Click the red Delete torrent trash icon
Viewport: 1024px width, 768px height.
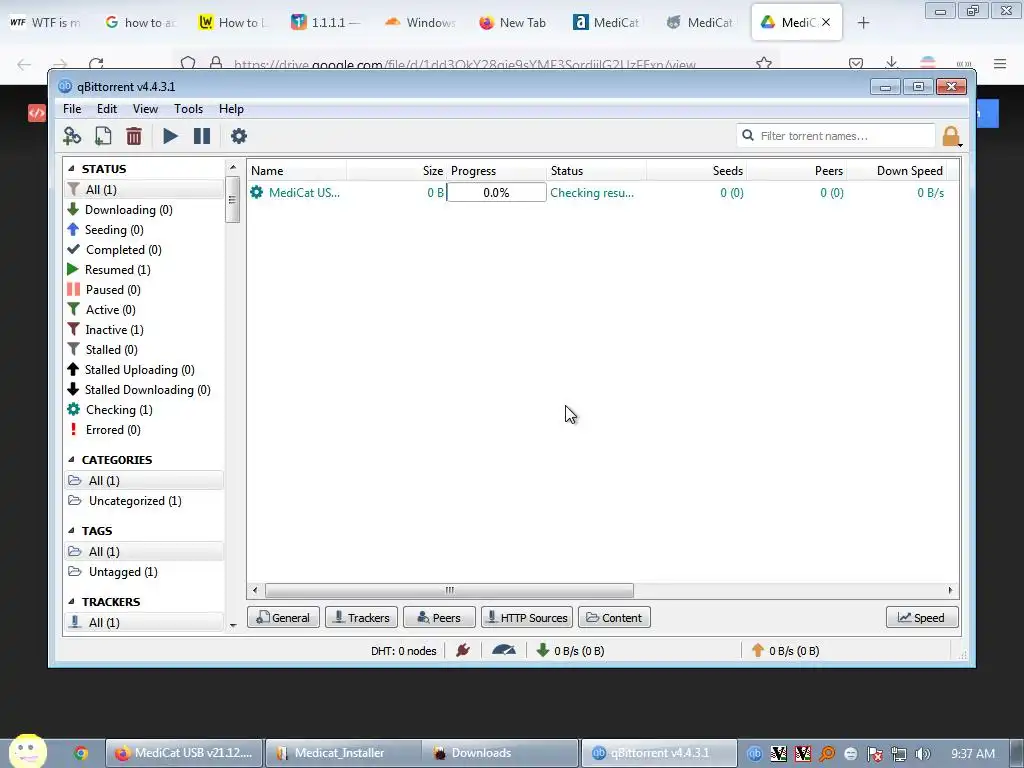point(134,136)
